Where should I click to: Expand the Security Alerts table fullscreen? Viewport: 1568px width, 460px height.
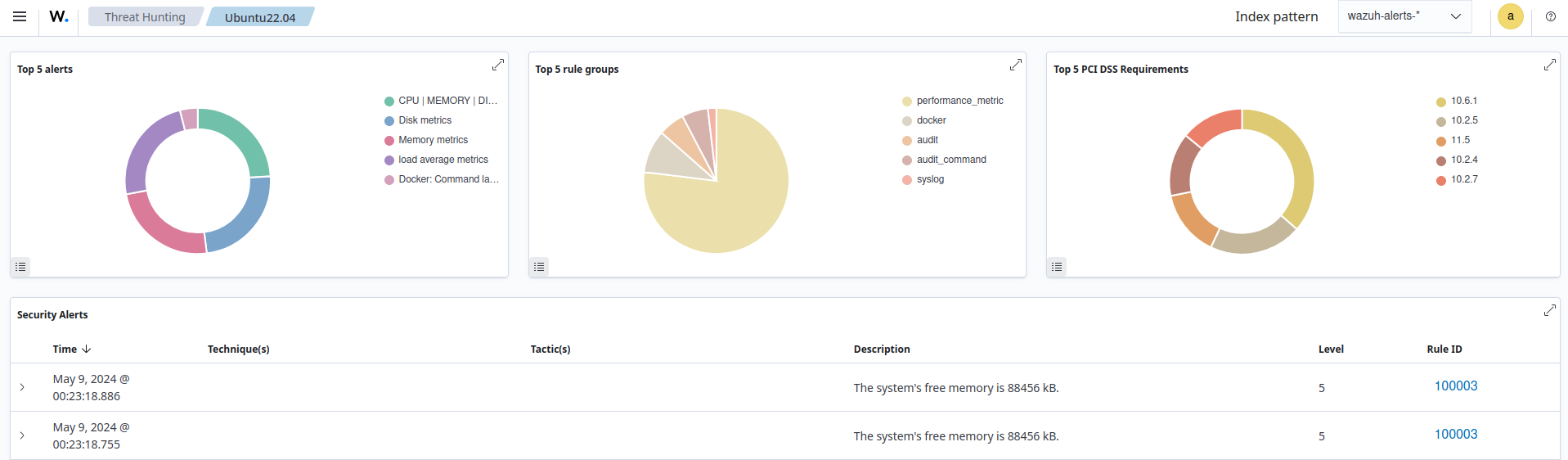(1549, 310)
